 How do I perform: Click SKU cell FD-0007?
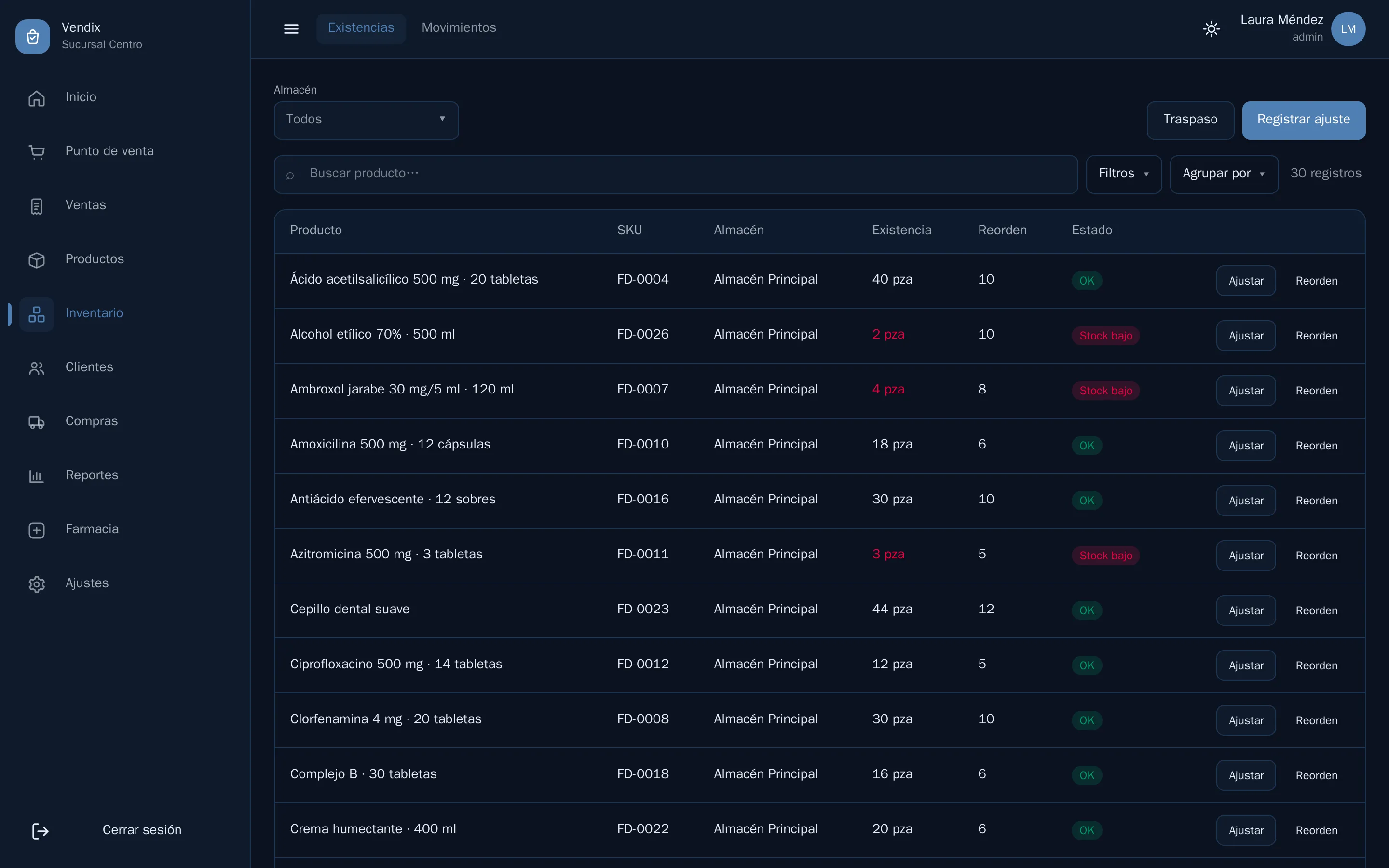pyautogui.click(x=642, y=389)
